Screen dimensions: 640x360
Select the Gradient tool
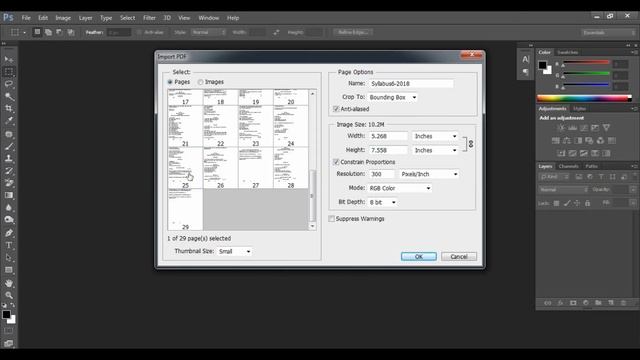(x=9, y=195)
